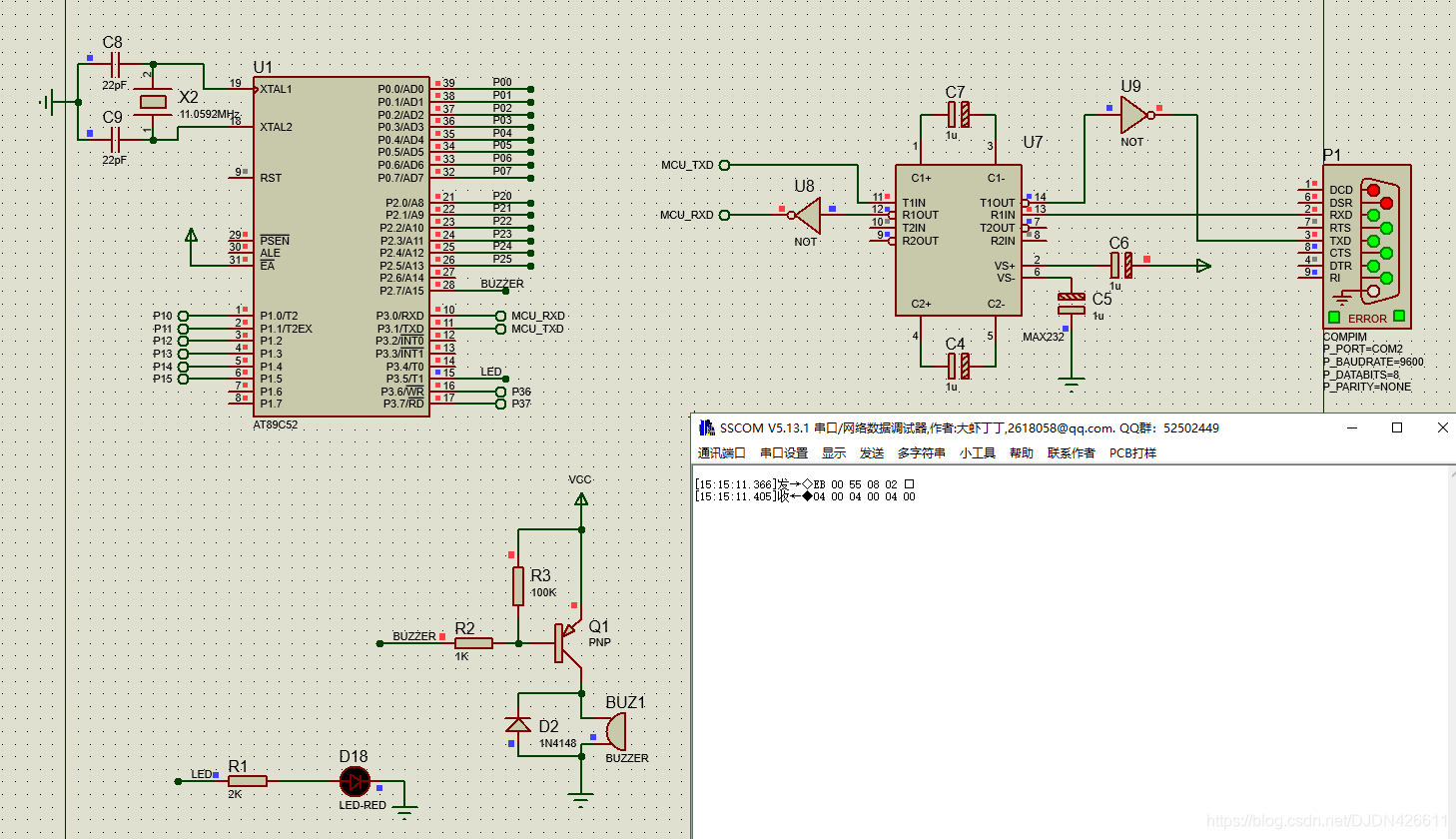Maximize the SSCOM window
The image size is (1456, 839).
point(1397,427)
